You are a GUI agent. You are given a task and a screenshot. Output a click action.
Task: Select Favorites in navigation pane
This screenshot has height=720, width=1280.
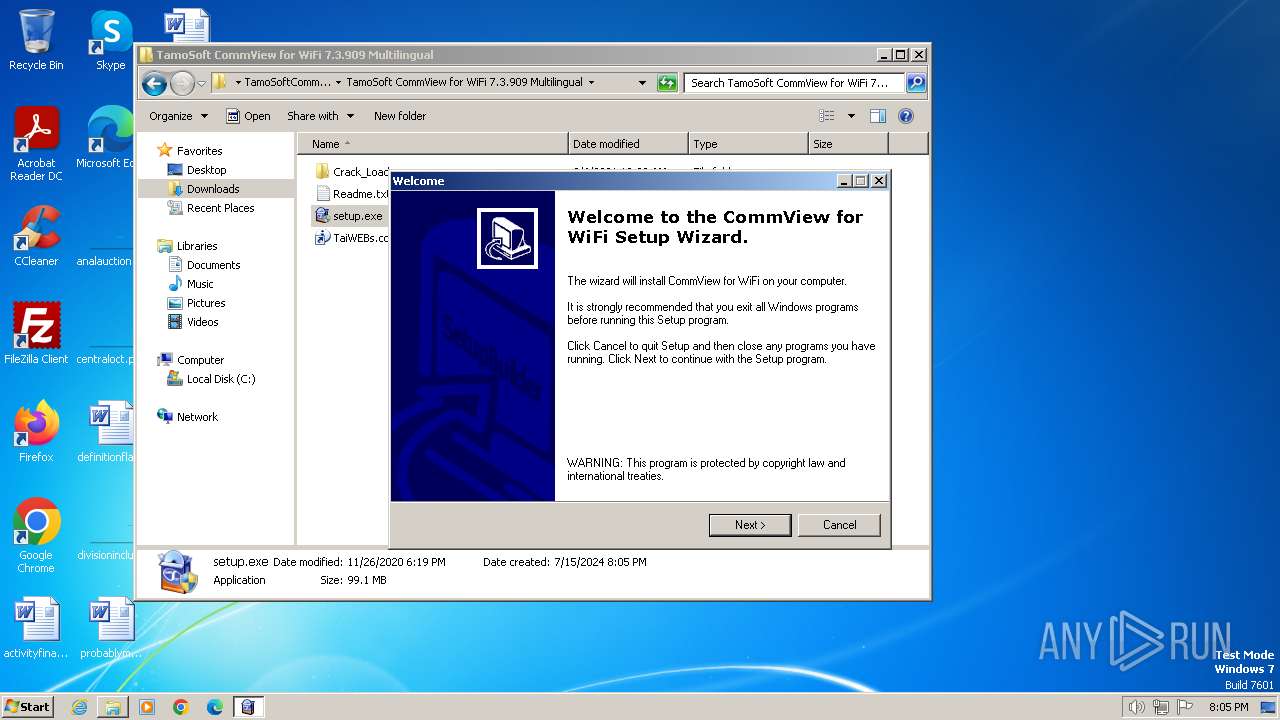[x=190, y=151]
